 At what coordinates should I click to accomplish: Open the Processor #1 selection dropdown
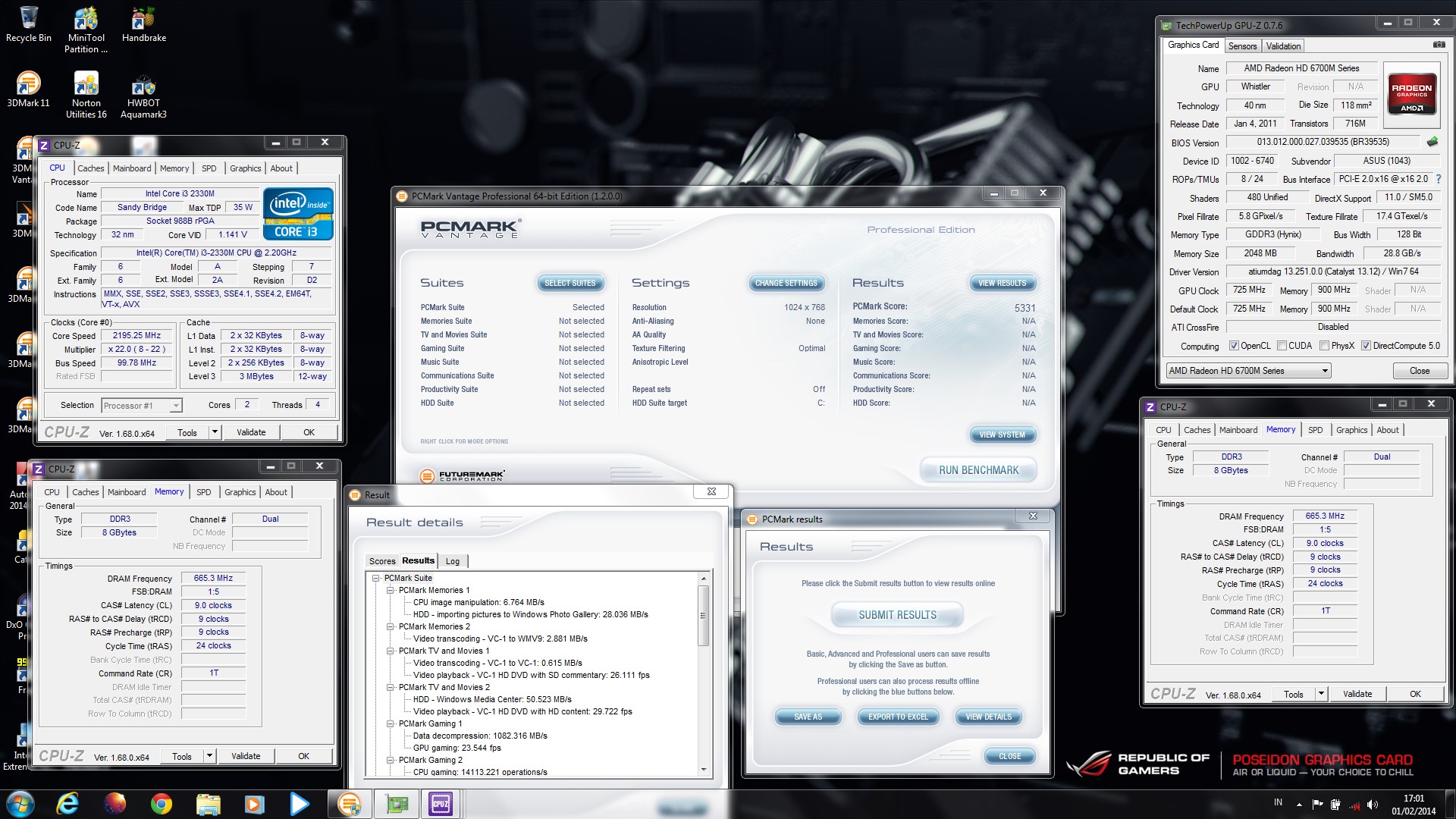[x=141, y=406]
